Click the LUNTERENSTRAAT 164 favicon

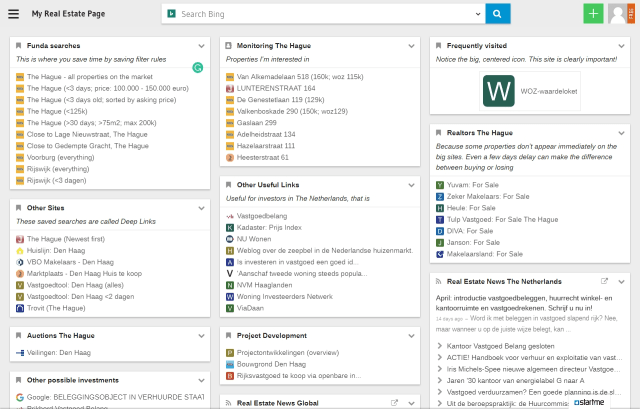coord(230,88)
